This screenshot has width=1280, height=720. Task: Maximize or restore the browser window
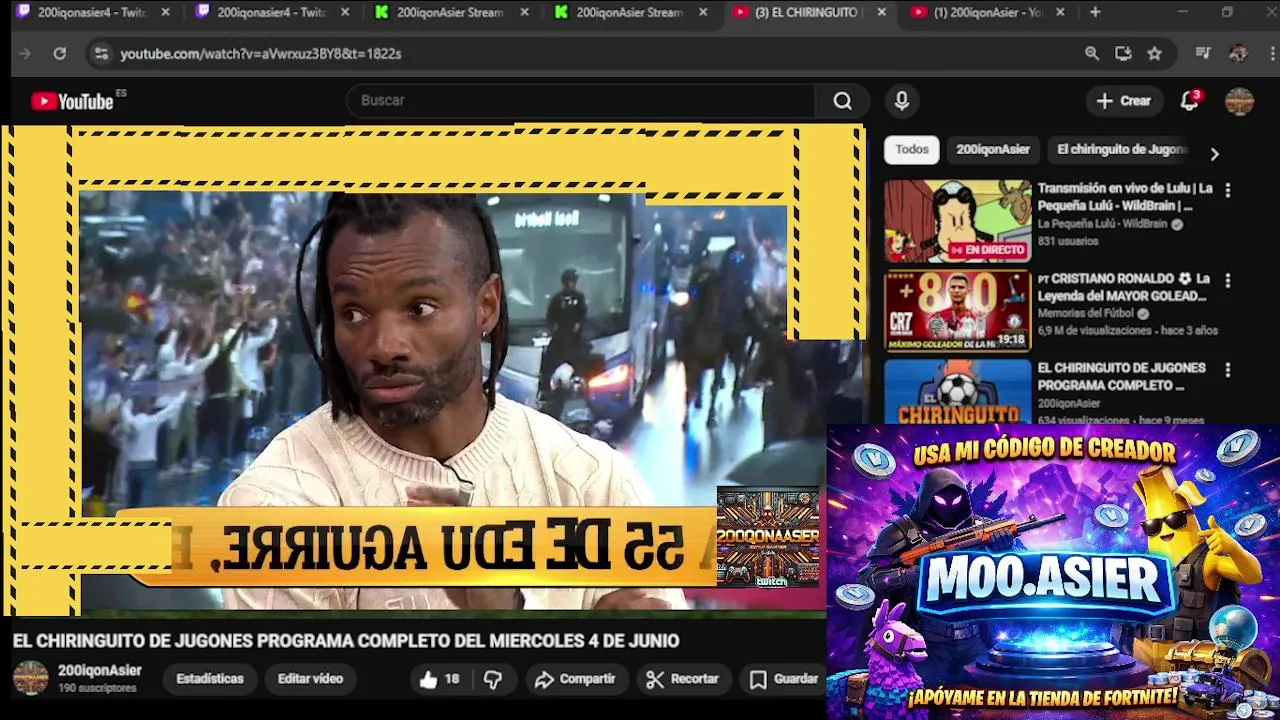pos(1227,12)
